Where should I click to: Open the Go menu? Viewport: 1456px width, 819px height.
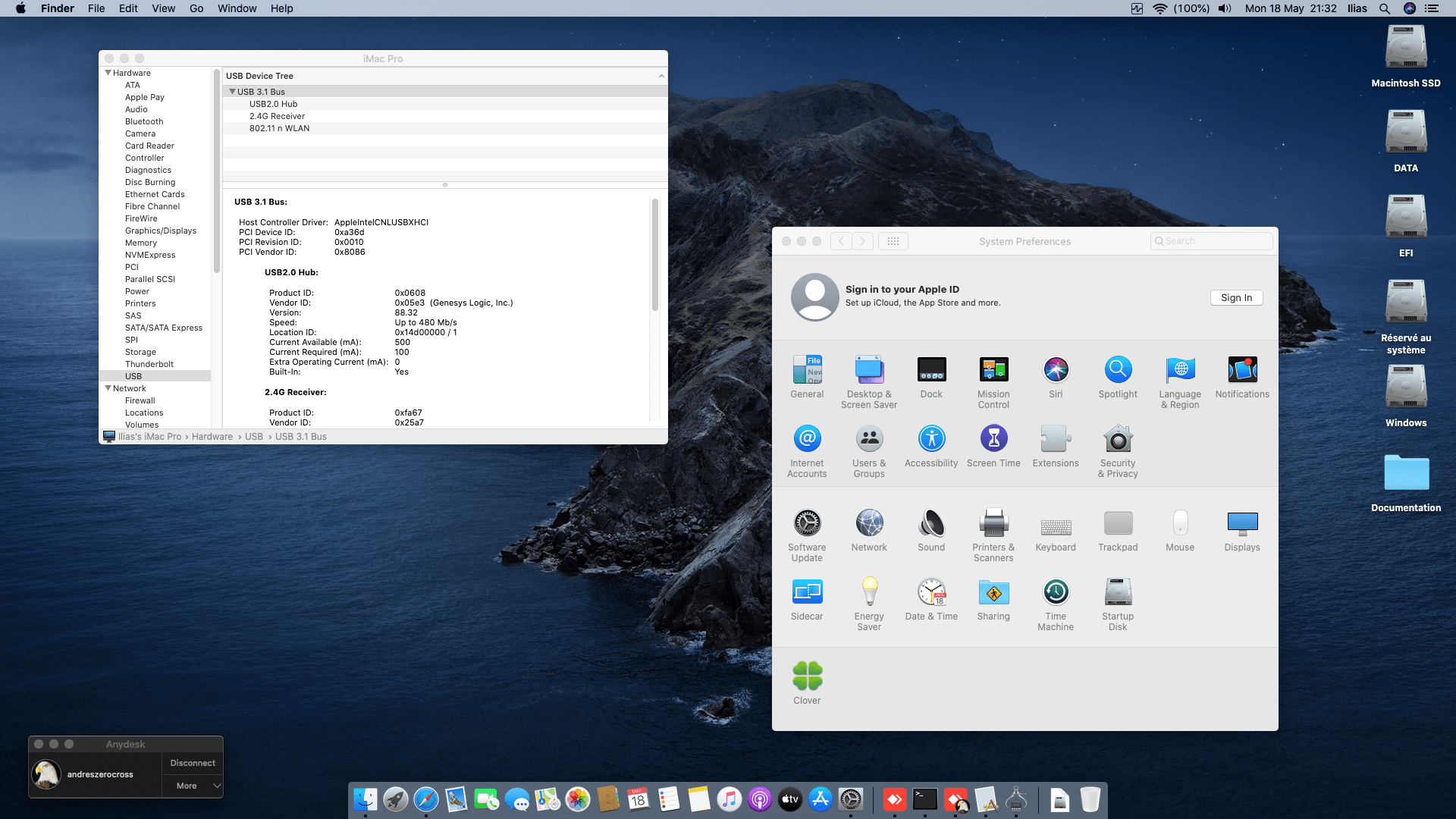(x=196, y=8)
